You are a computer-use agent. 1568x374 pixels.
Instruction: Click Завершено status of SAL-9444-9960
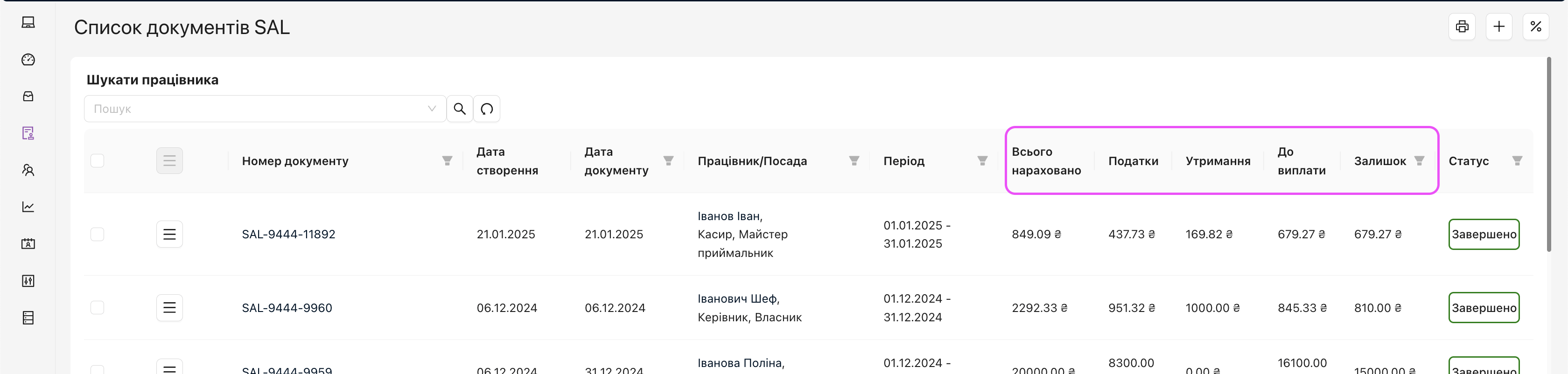[x=1484, y=308]
